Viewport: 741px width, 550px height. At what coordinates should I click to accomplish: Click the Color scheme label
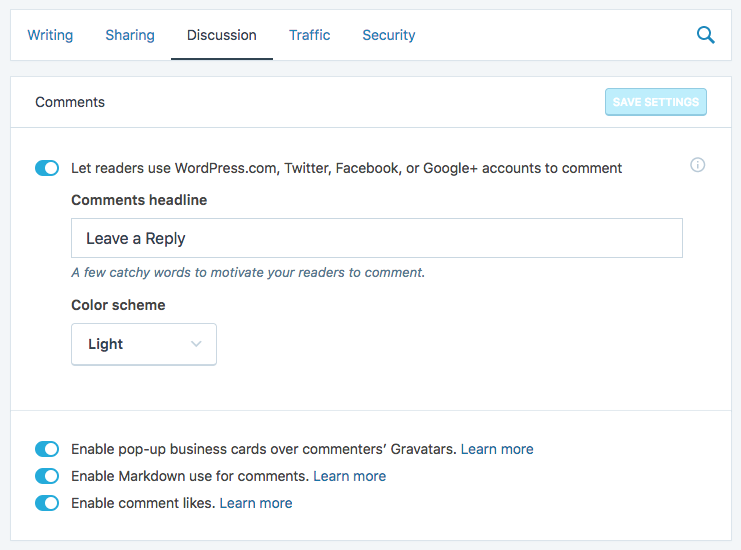[x=118, y=305]
